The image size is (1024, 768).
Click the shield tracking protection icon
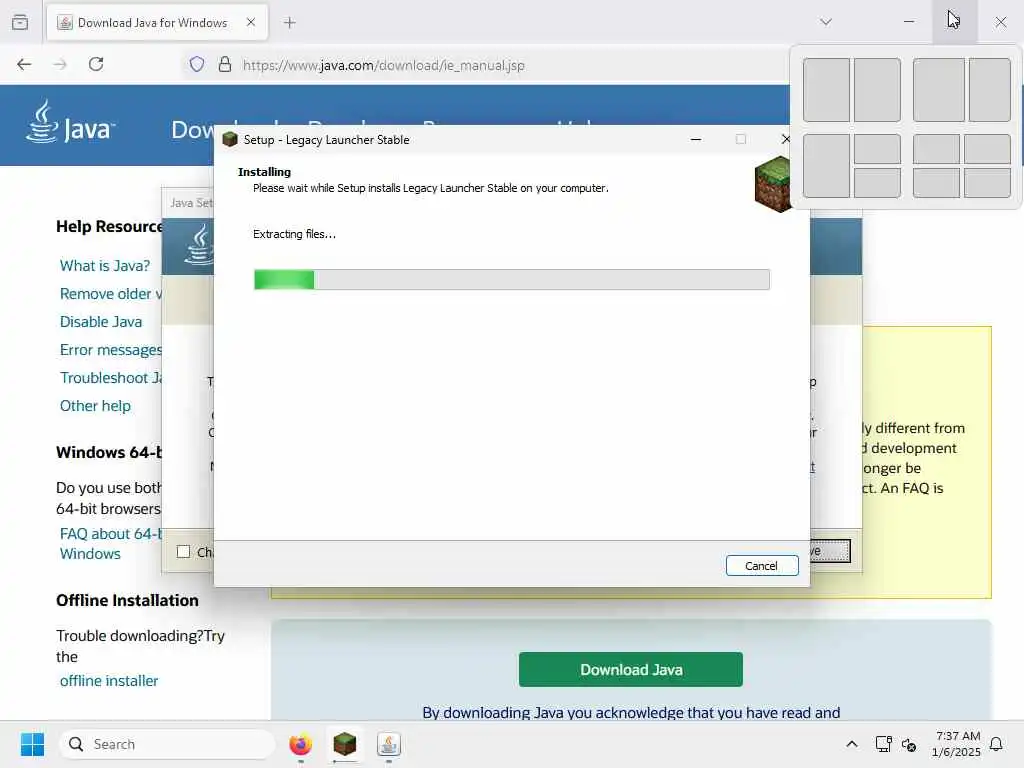click(197, 64)
